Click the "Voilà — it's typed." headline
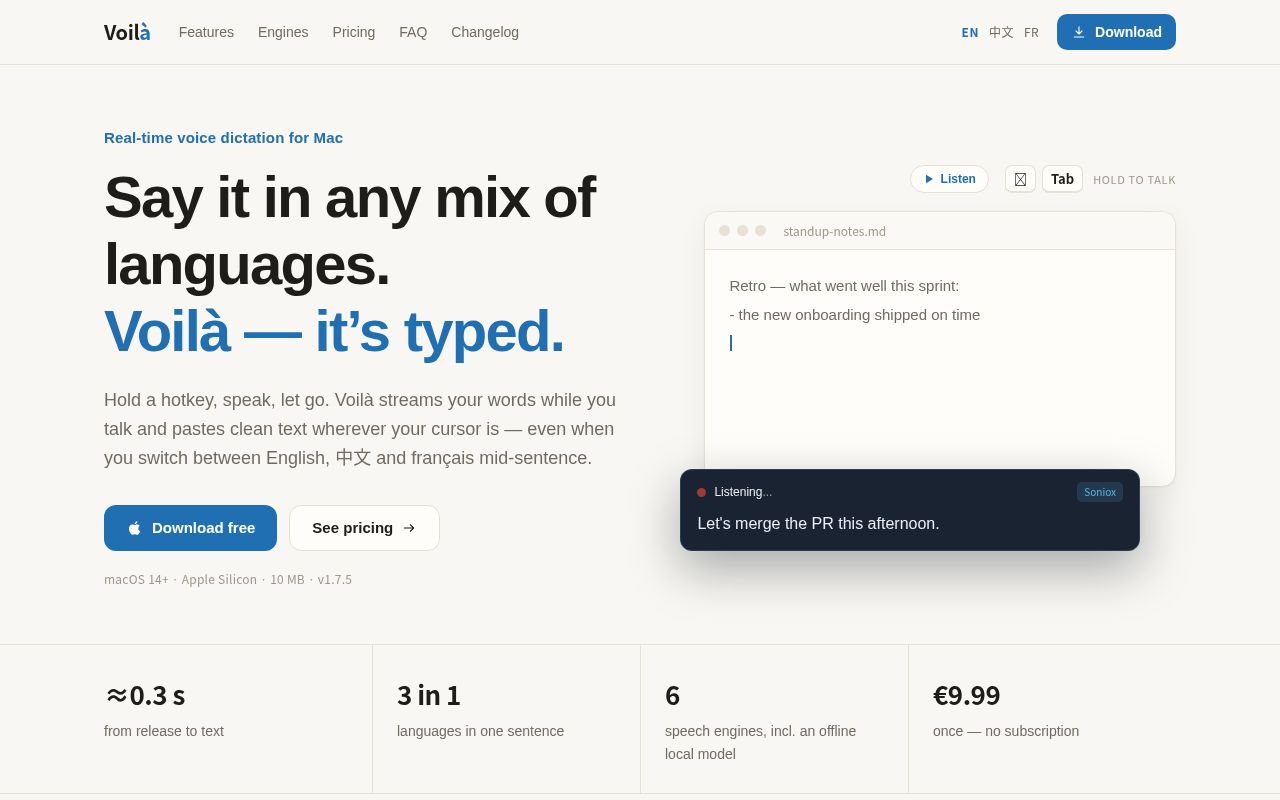 [x=334, y=331]
